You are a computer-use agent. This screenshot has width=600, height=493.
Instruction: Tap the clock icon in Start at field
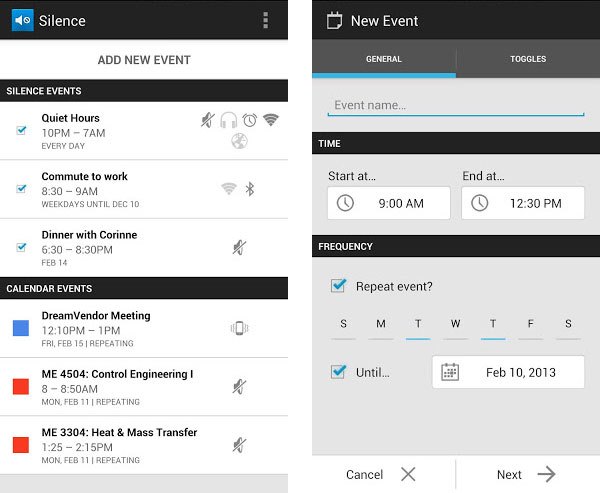click(345, 203)
